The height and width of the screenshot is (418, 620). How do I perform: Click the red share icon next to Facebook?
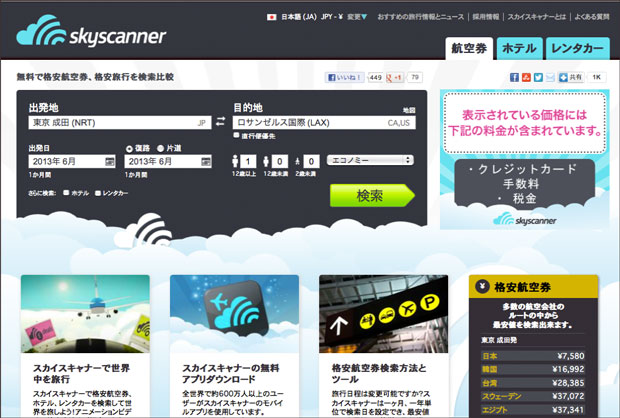pos(526,77)
